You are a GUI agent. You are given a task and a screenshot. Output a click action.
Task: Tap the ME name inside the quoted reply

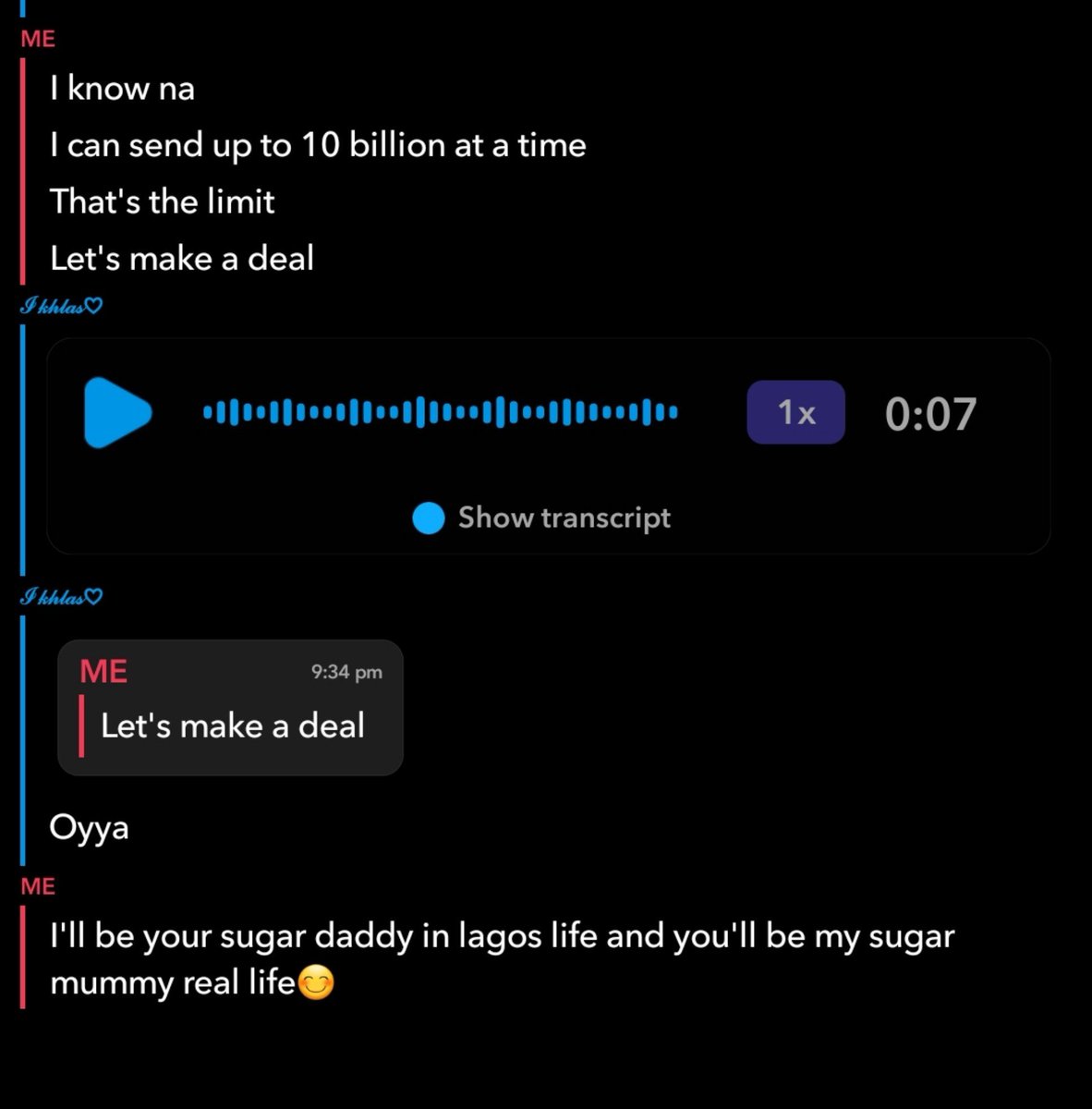click(x=103, y=671)
